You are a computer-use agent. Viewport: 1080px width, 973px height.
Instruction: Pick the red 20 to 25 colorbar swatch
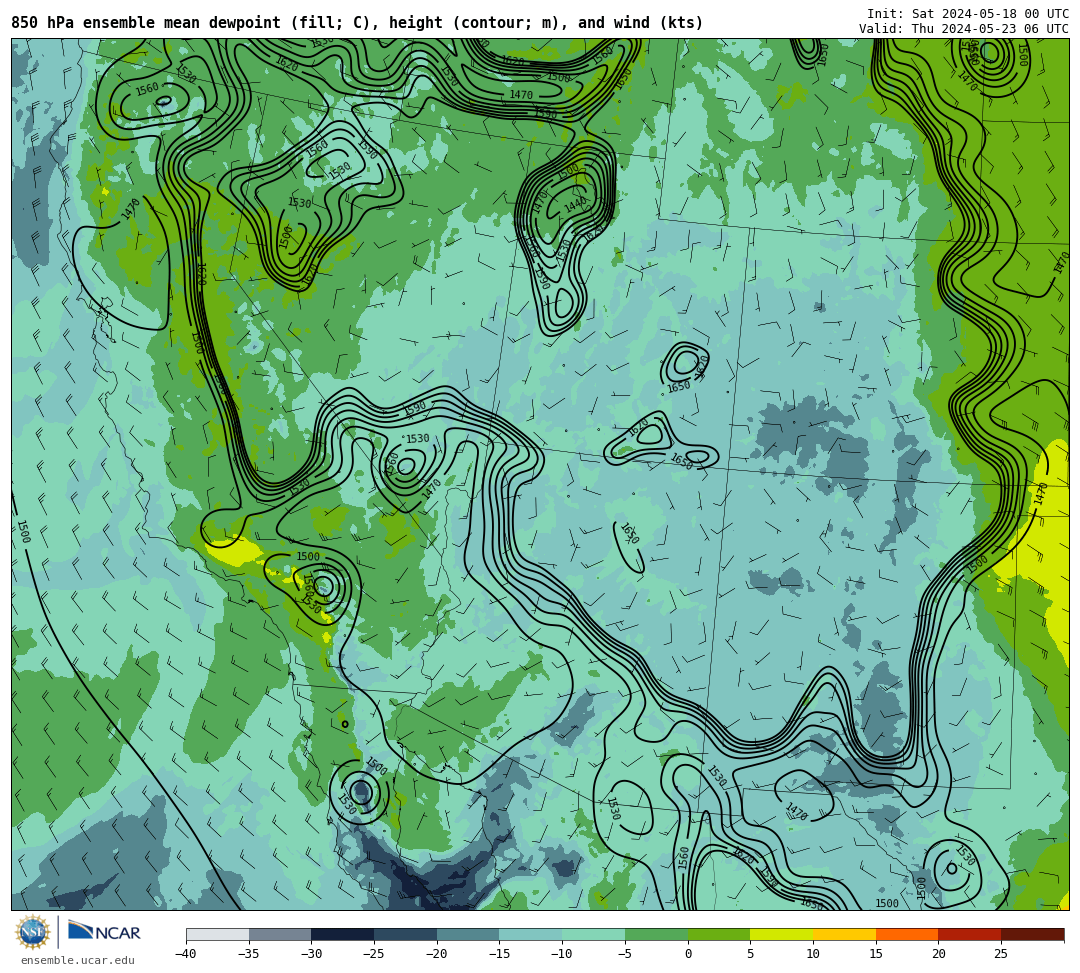click(970, 934)
